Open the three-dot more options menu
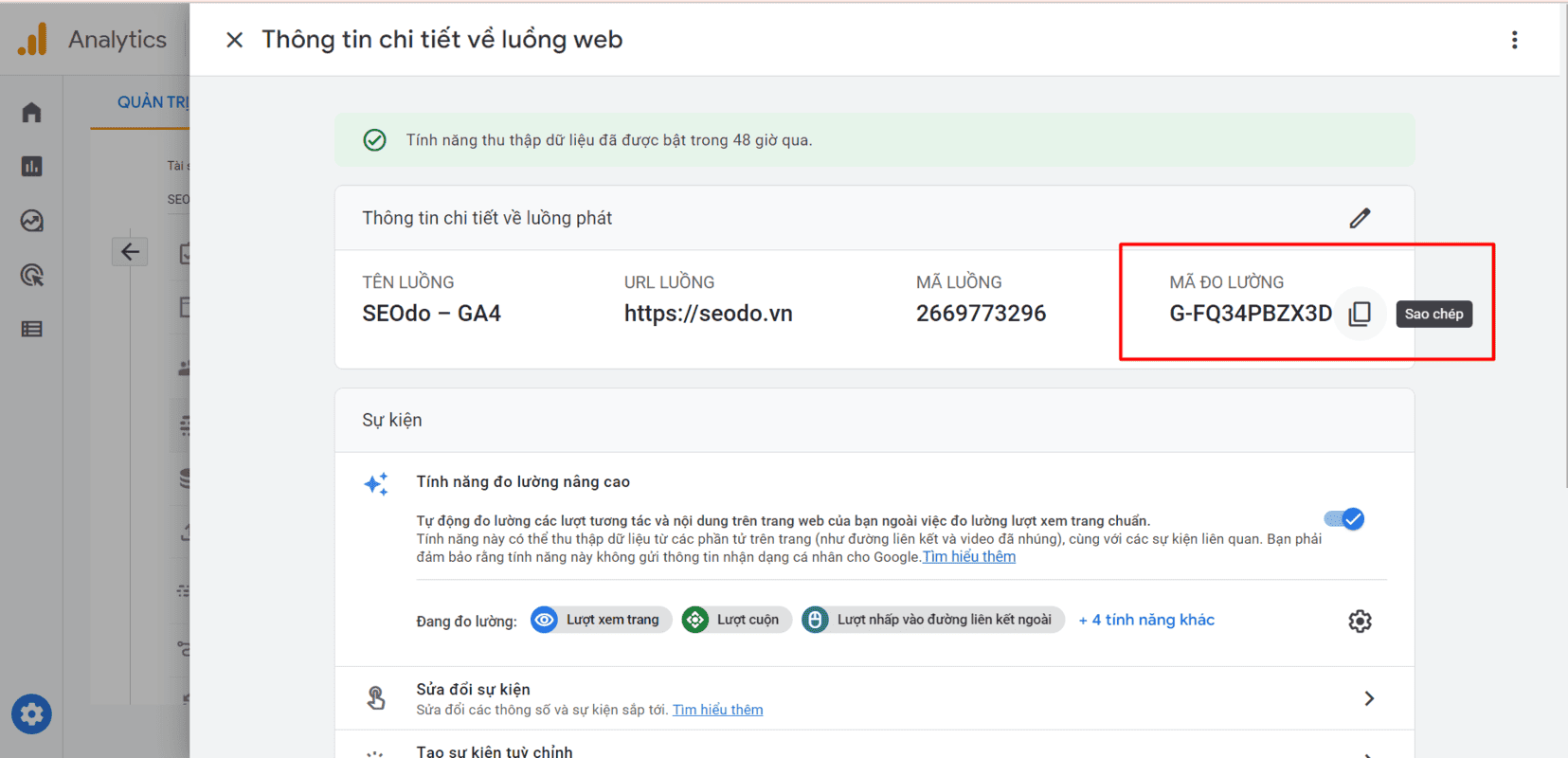Screen dimensions: 1568x758 tap(1514, 40)
